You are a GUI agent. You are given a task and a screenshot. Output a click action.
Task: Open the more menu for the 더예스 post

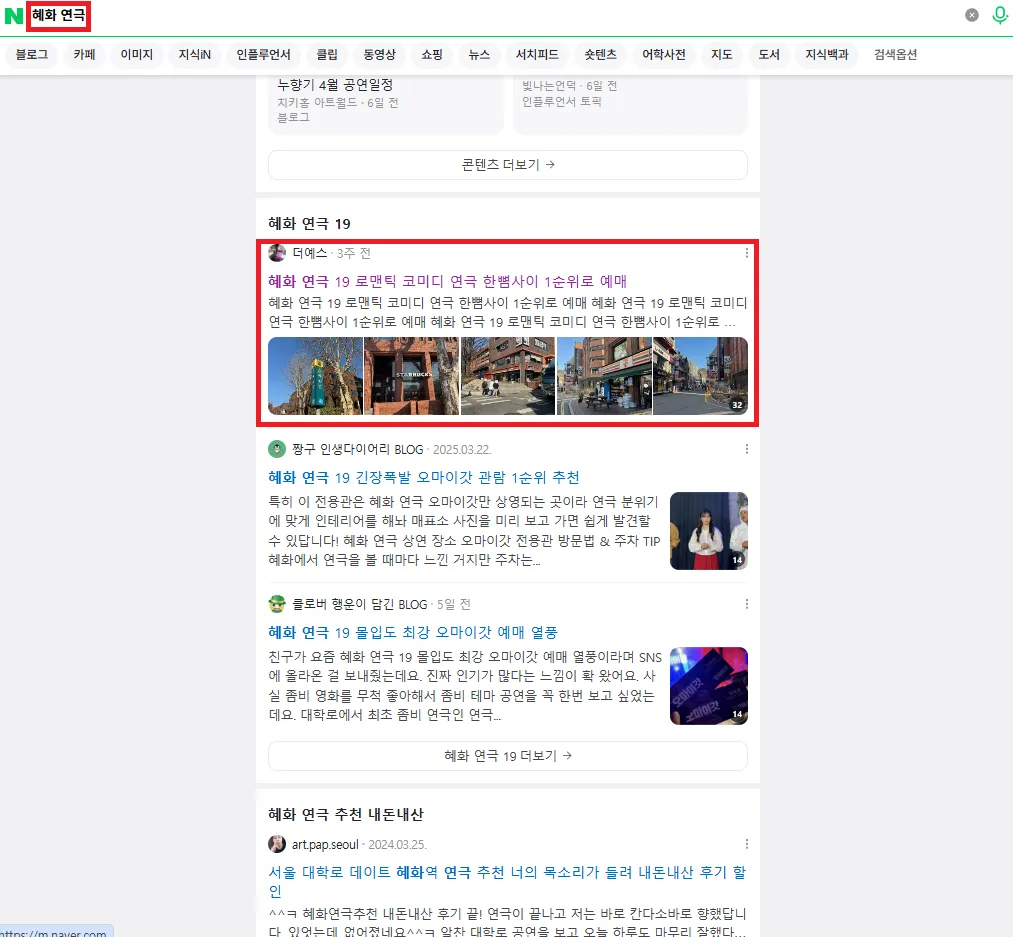747,253
